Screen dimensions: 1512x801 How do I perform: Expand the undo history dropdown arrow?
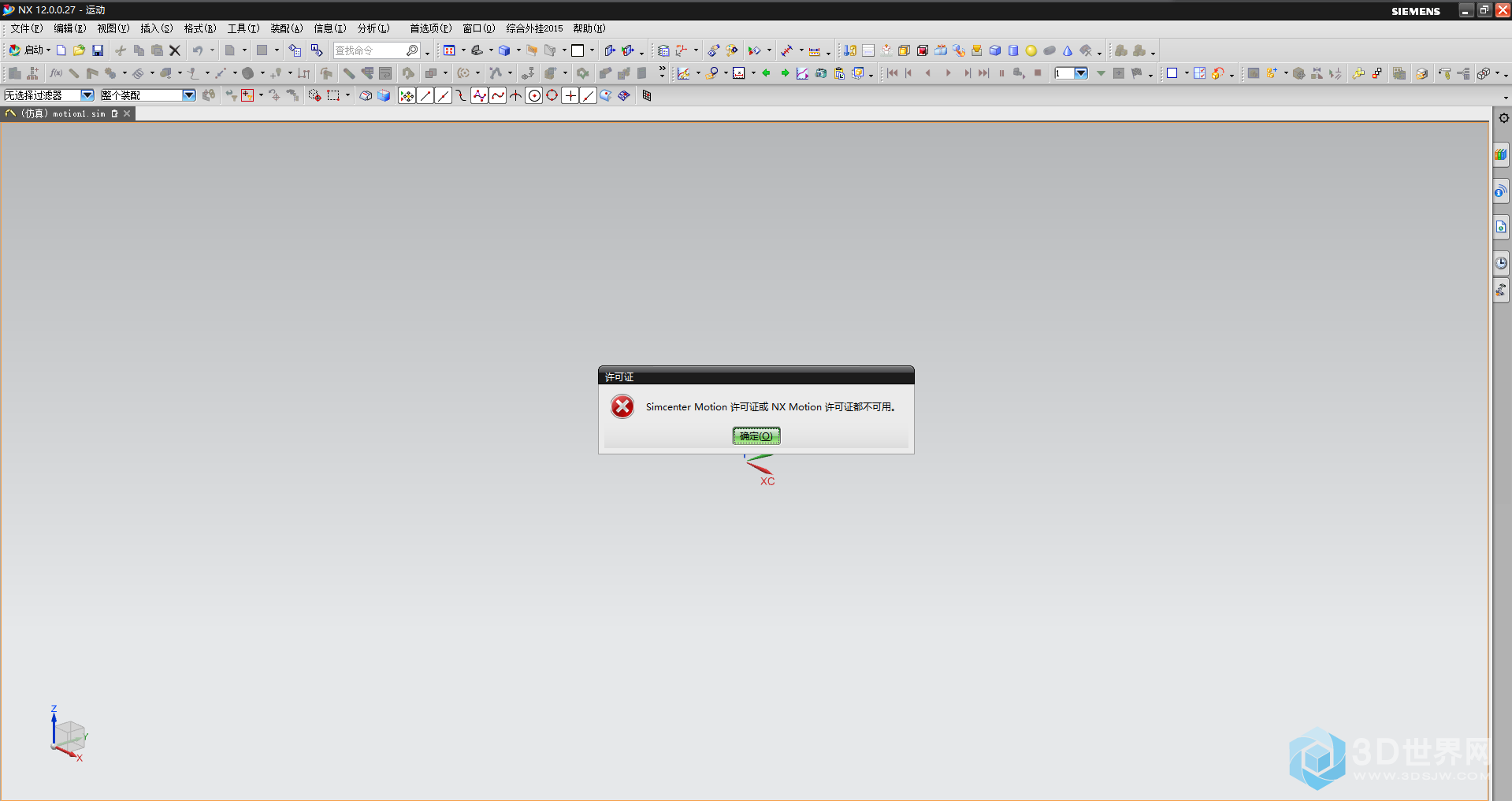(212, 50)
